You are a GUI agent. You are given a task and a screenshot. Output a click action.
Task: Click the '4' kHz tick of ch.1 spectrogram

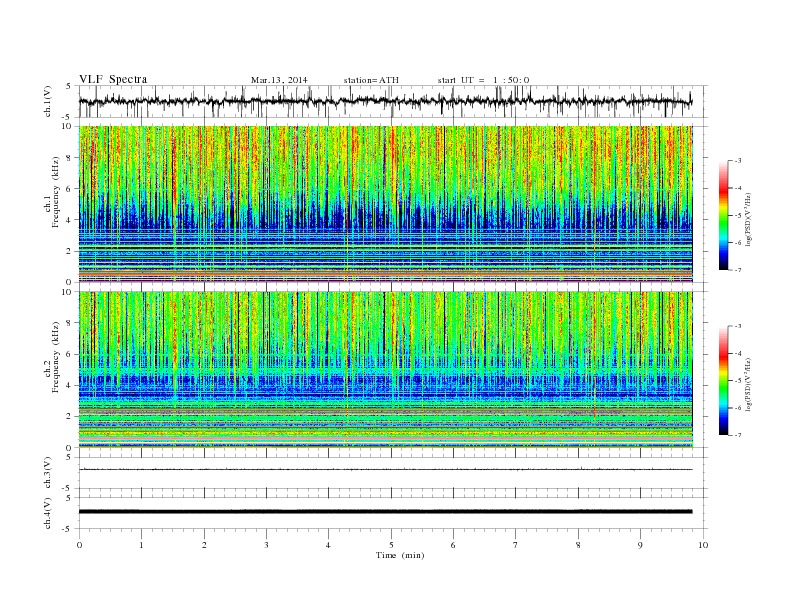point(69,220)
